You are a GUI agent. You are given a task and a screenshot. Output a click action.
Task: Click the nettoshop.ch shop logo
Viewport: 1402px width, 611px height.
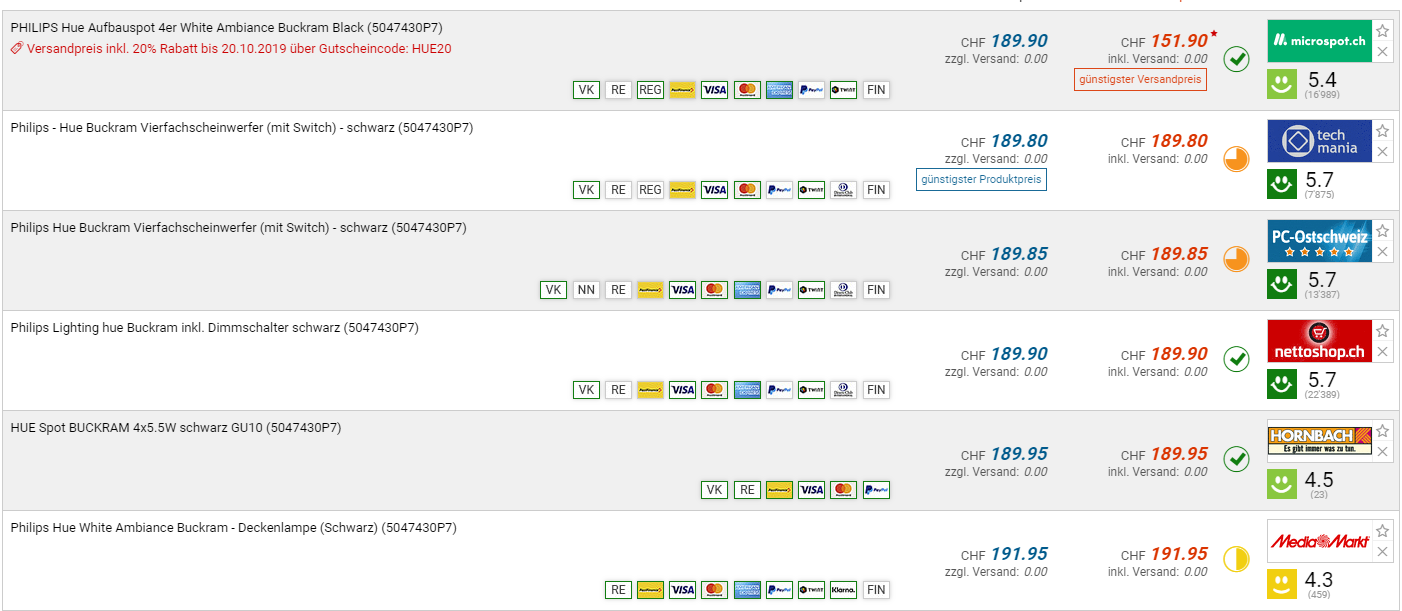click(1319, 341)
